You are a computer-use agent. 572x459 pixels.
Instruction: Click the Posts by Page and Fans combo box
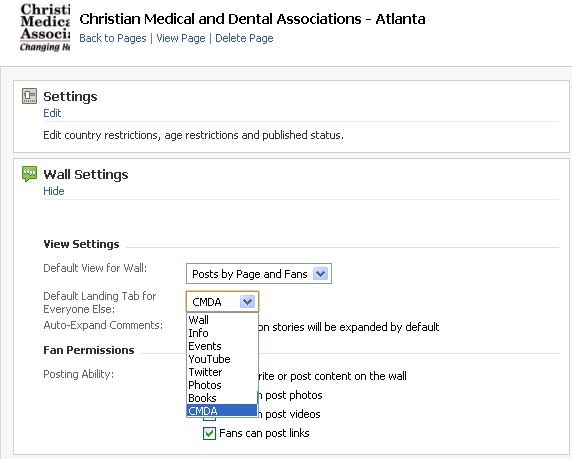click(259, 274)
